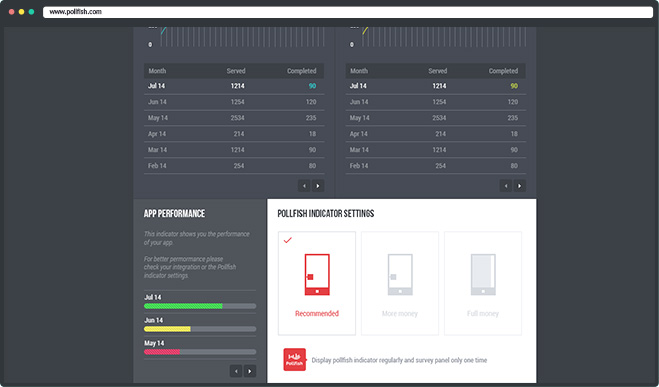Select Feb 14 row in left table
This screenshot has height=387, width=659.
234,166
